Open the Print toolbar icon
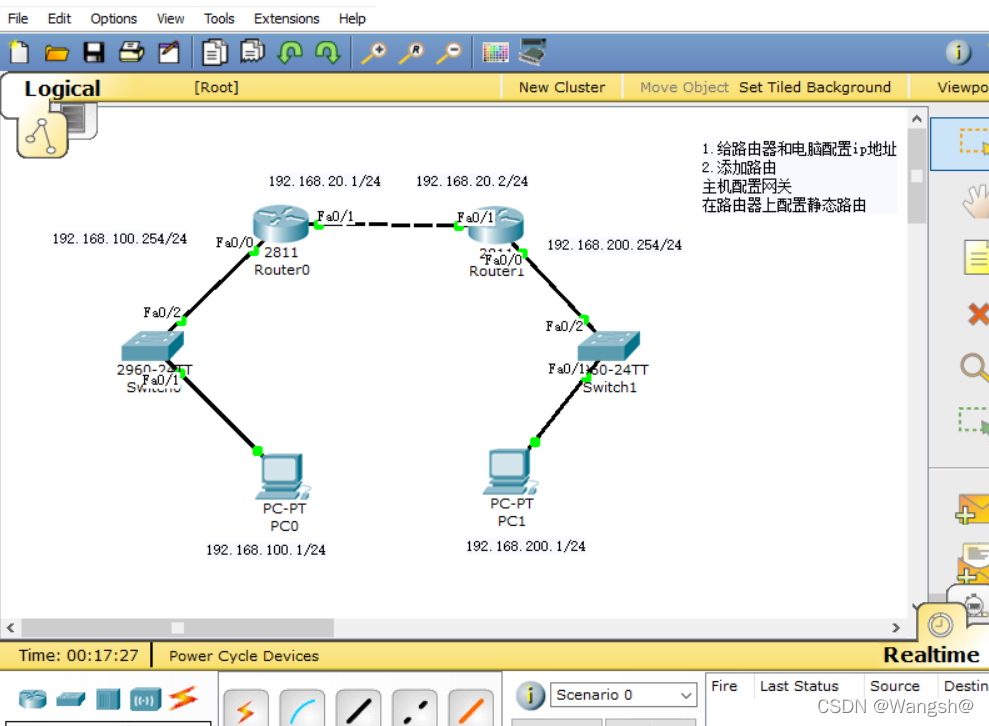This screenshot has height=726, width=989. 131,52
